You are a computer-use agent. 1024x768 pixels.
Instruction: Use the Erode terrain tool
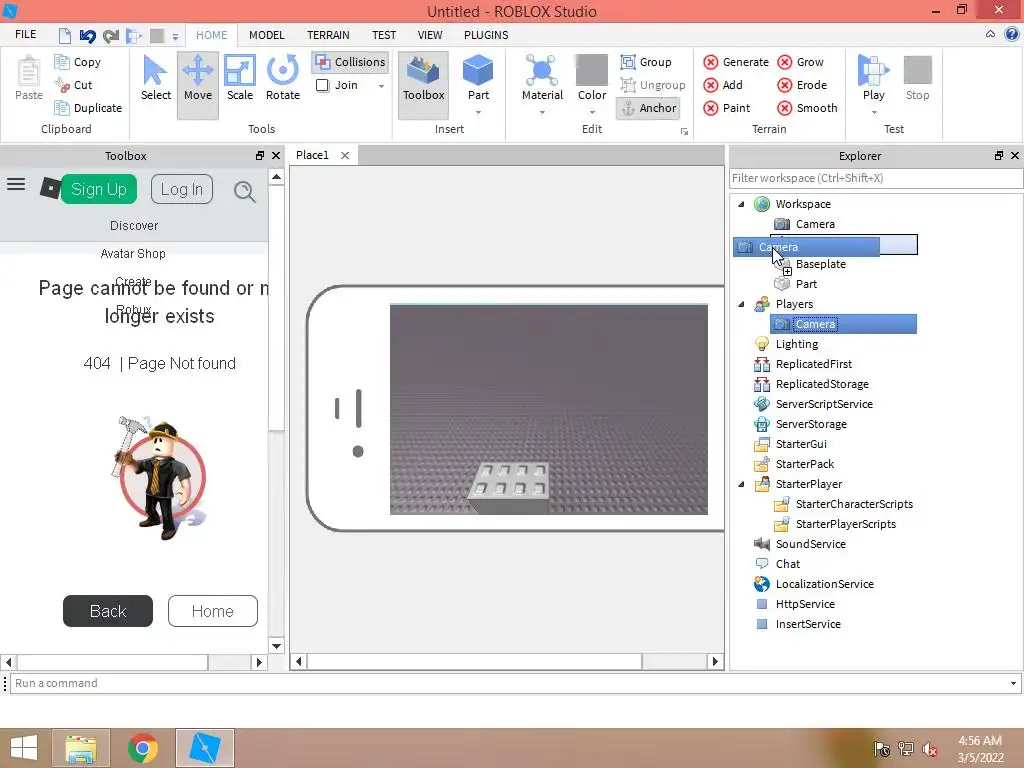(802, 85)
